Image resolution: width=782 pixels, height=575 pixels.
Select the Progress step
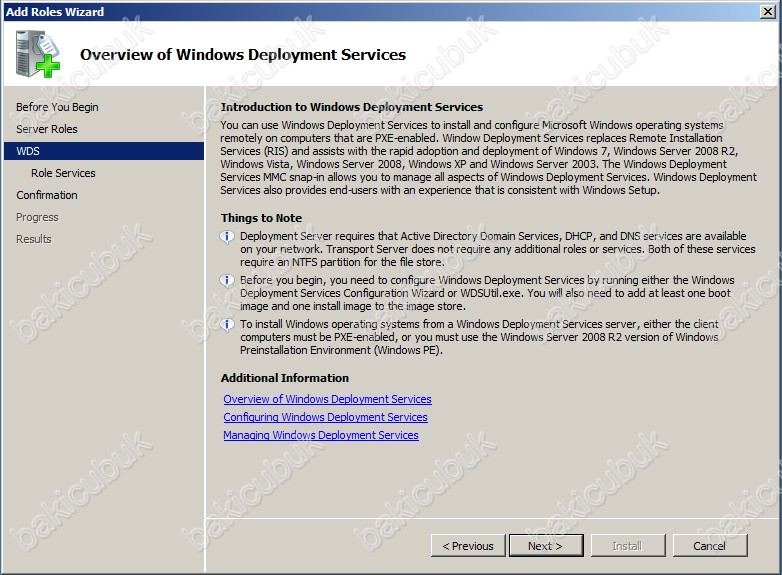coord(37,217)
